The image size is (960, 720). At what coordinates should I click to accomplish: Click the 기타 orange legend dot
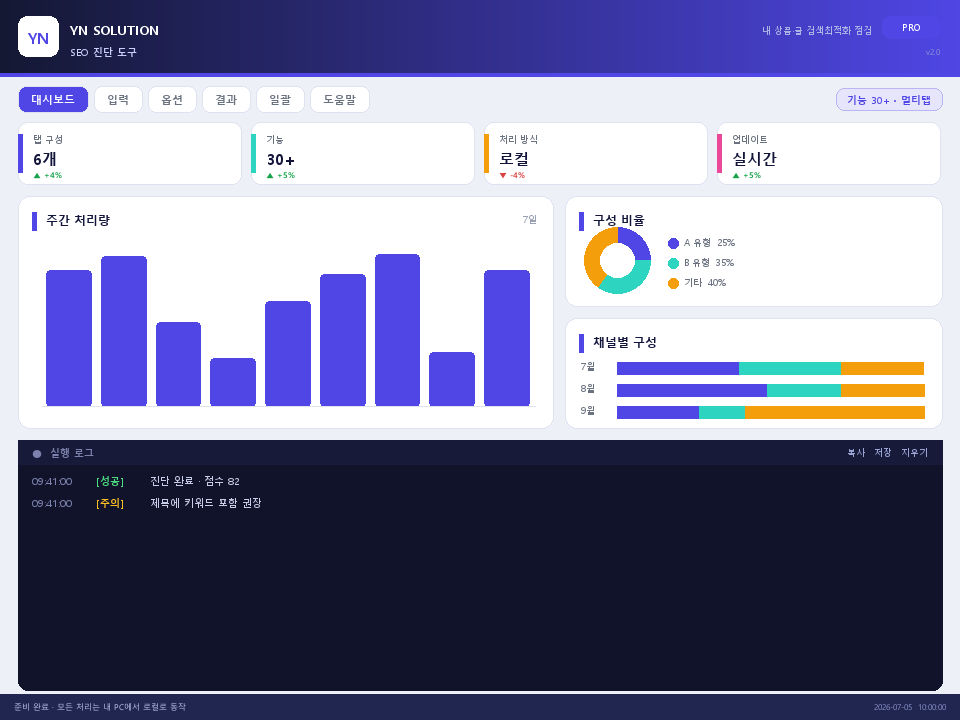(673, 283)
